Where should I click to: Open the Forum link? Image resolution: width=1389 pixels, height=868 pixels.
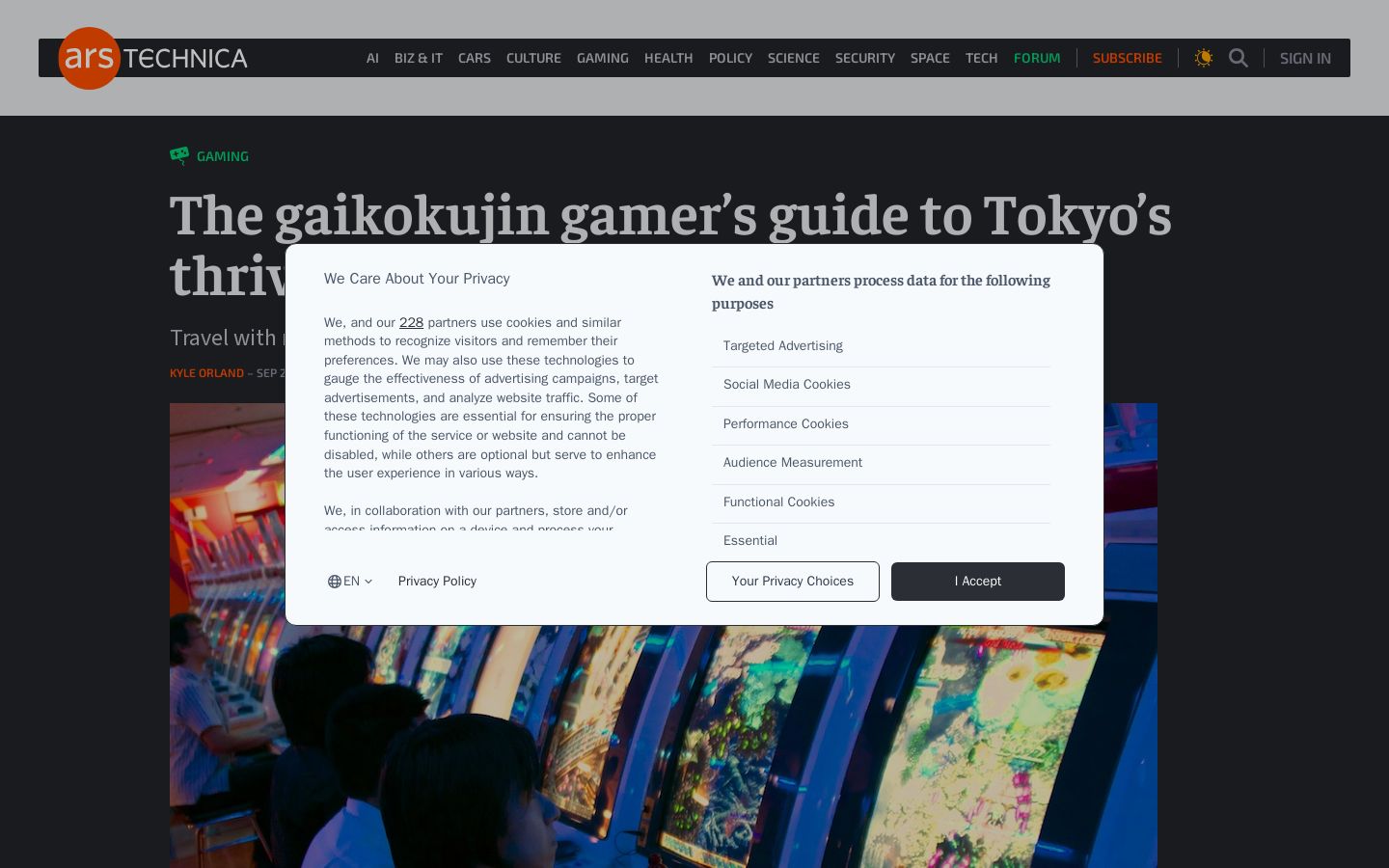coord(1037,58)
